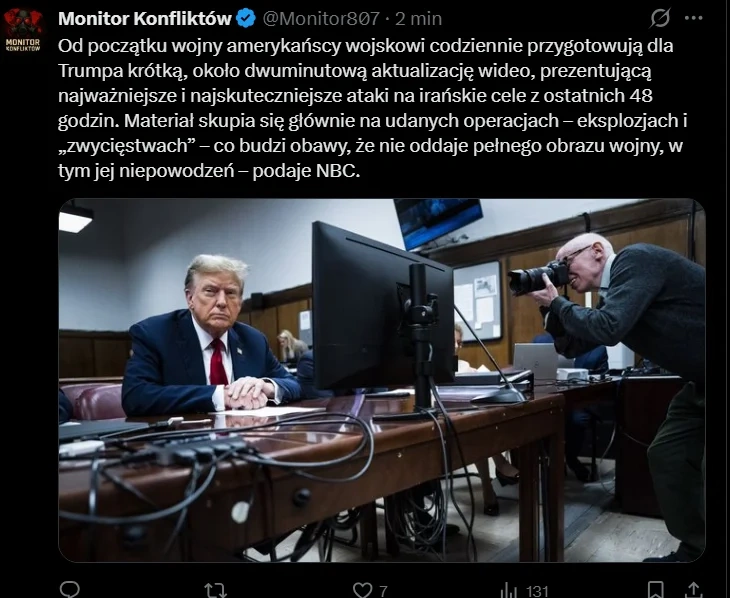Open Monitor Konfliktów display name link

[x=145, y=19]
